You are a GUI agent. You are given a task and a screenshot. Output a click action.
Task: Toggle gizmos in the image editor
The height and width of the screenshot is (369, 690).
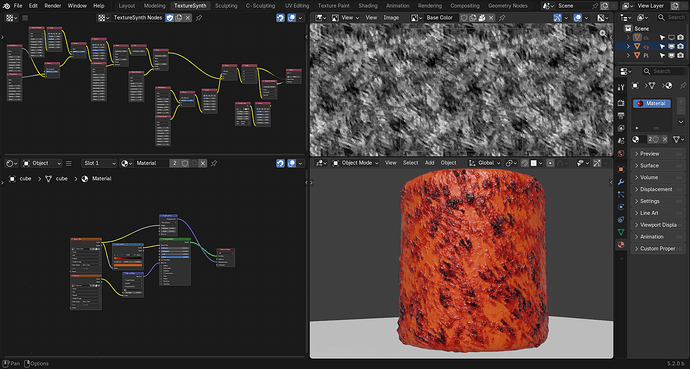(558, 18)
